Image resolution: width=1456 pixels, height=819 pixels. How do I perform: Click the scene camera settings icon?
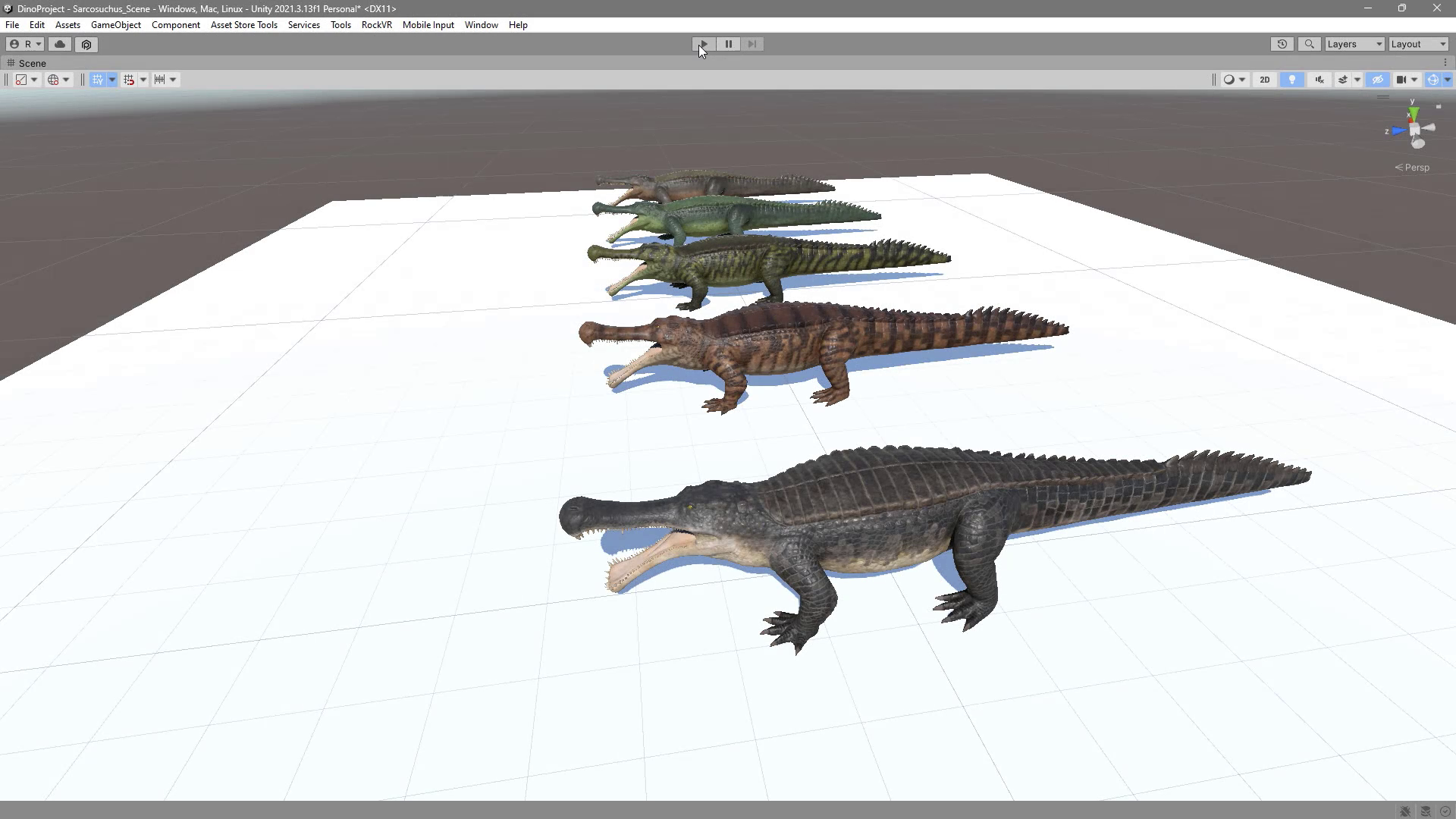click(x=1401, y=80)
